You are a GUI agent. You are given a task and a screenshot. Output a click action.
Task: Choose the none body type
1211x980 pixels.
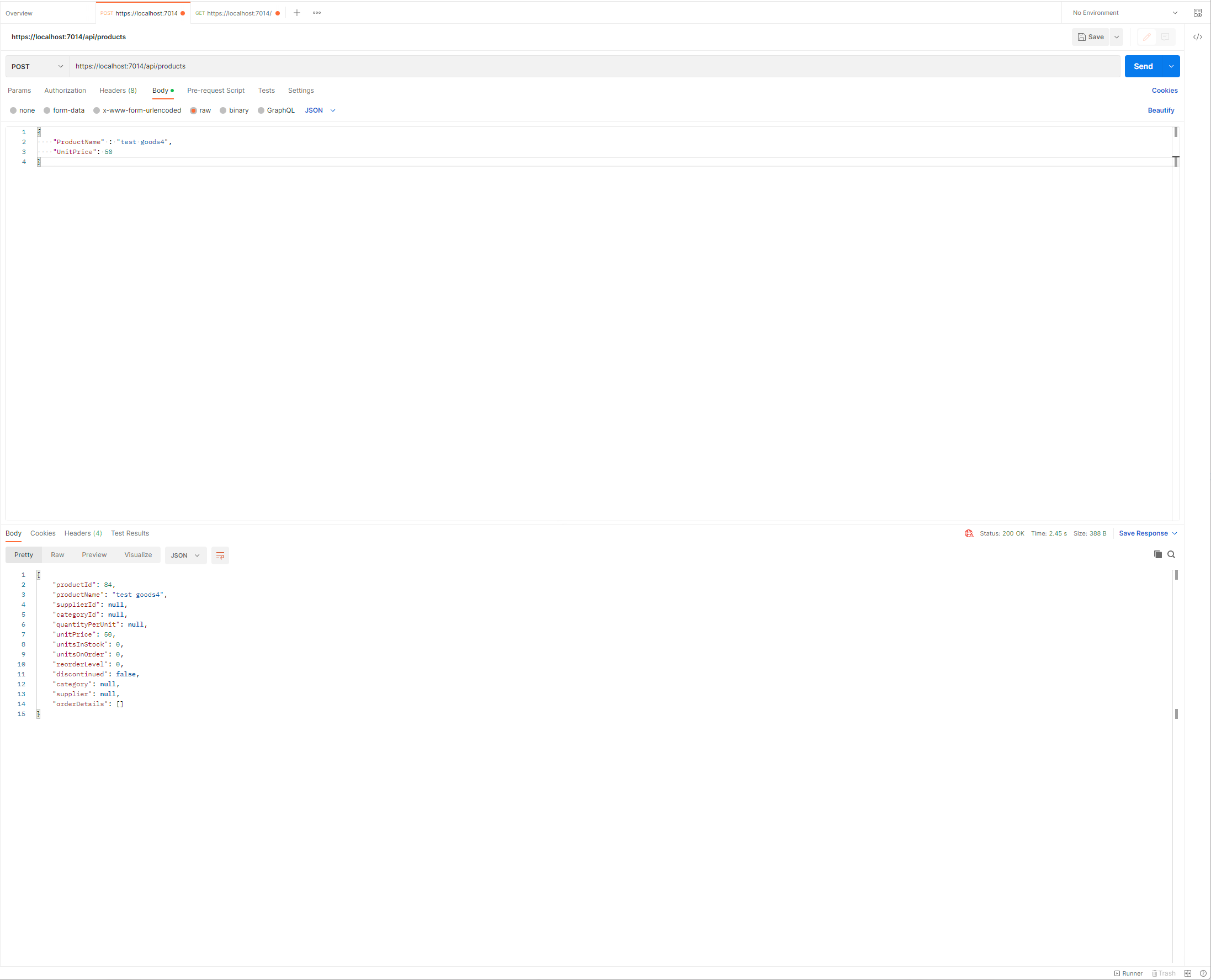tap(14, 110)
